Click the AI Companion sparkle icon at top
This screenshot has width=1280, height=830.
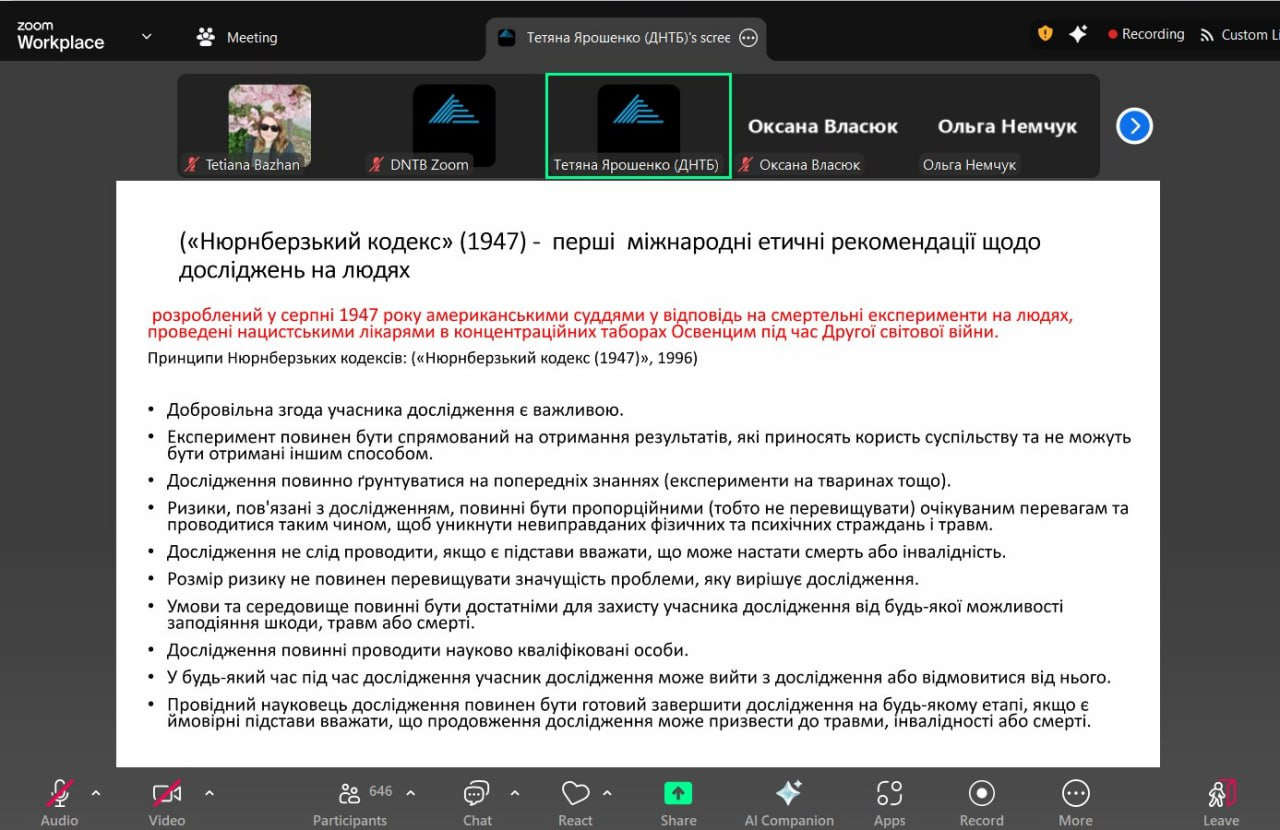coord(1078,34)
